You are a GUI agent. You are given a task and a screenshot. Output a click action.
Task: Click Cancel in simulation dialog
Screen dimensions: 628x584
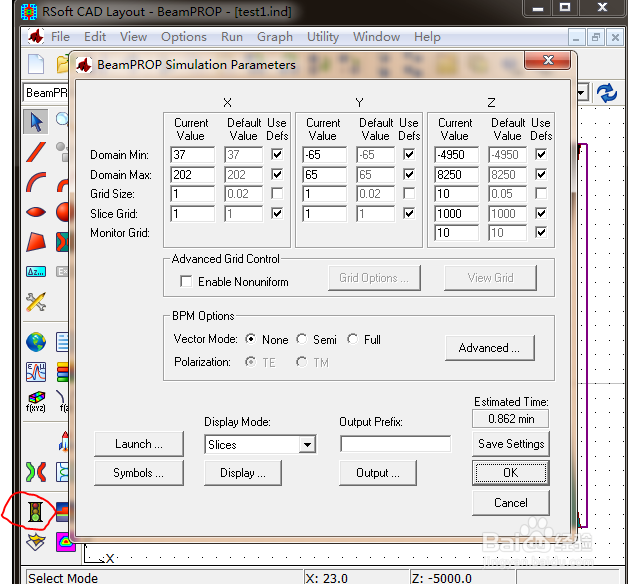[511, 503]
